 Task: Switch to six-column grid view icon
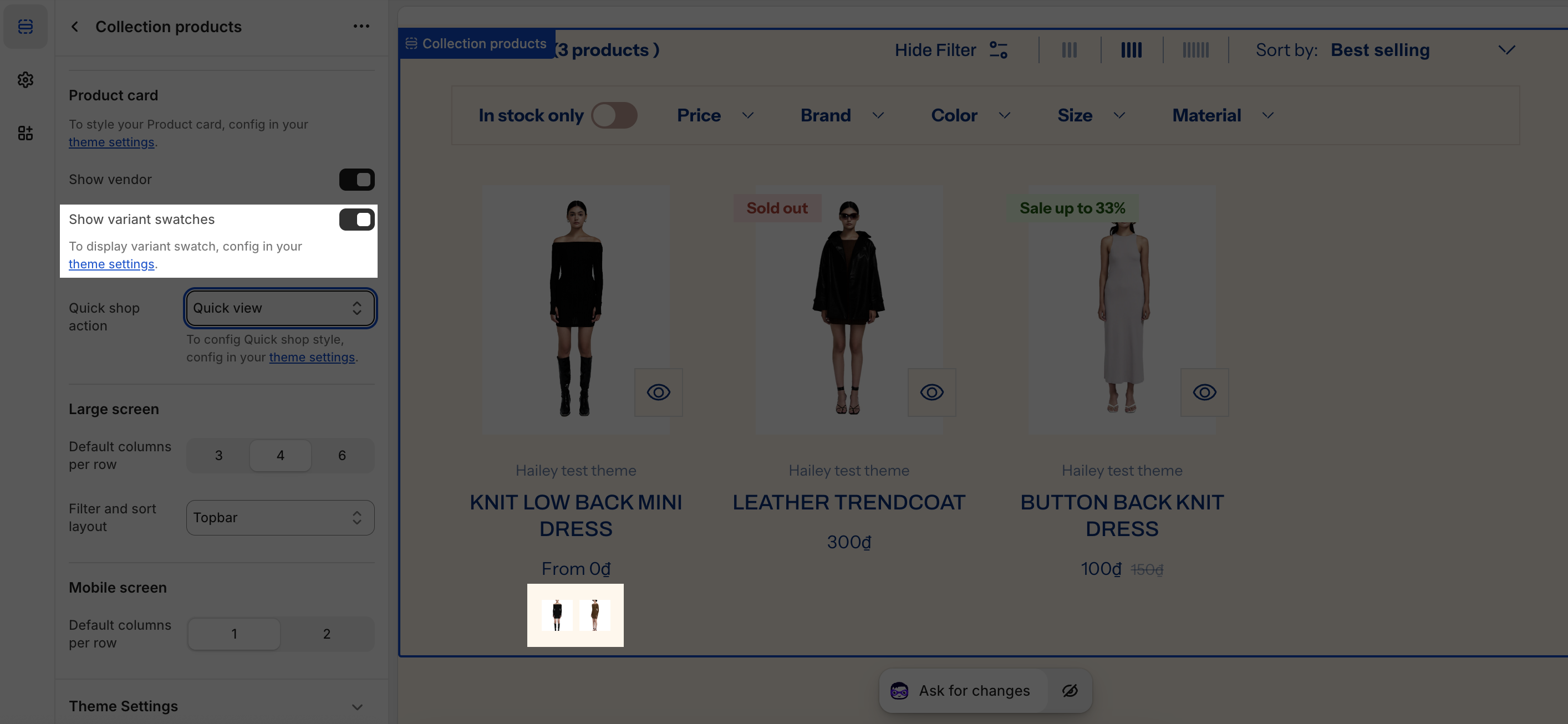click(x=1195, y=50)
